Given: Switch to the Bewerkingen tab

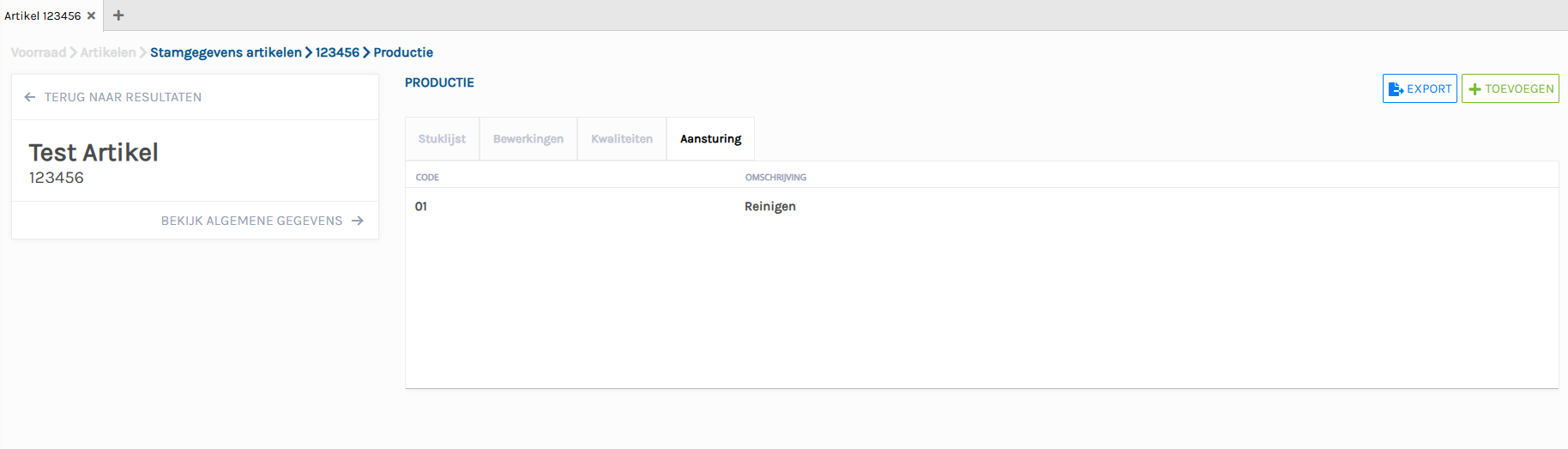Looking at the screenshot, I should click(528, 139).
